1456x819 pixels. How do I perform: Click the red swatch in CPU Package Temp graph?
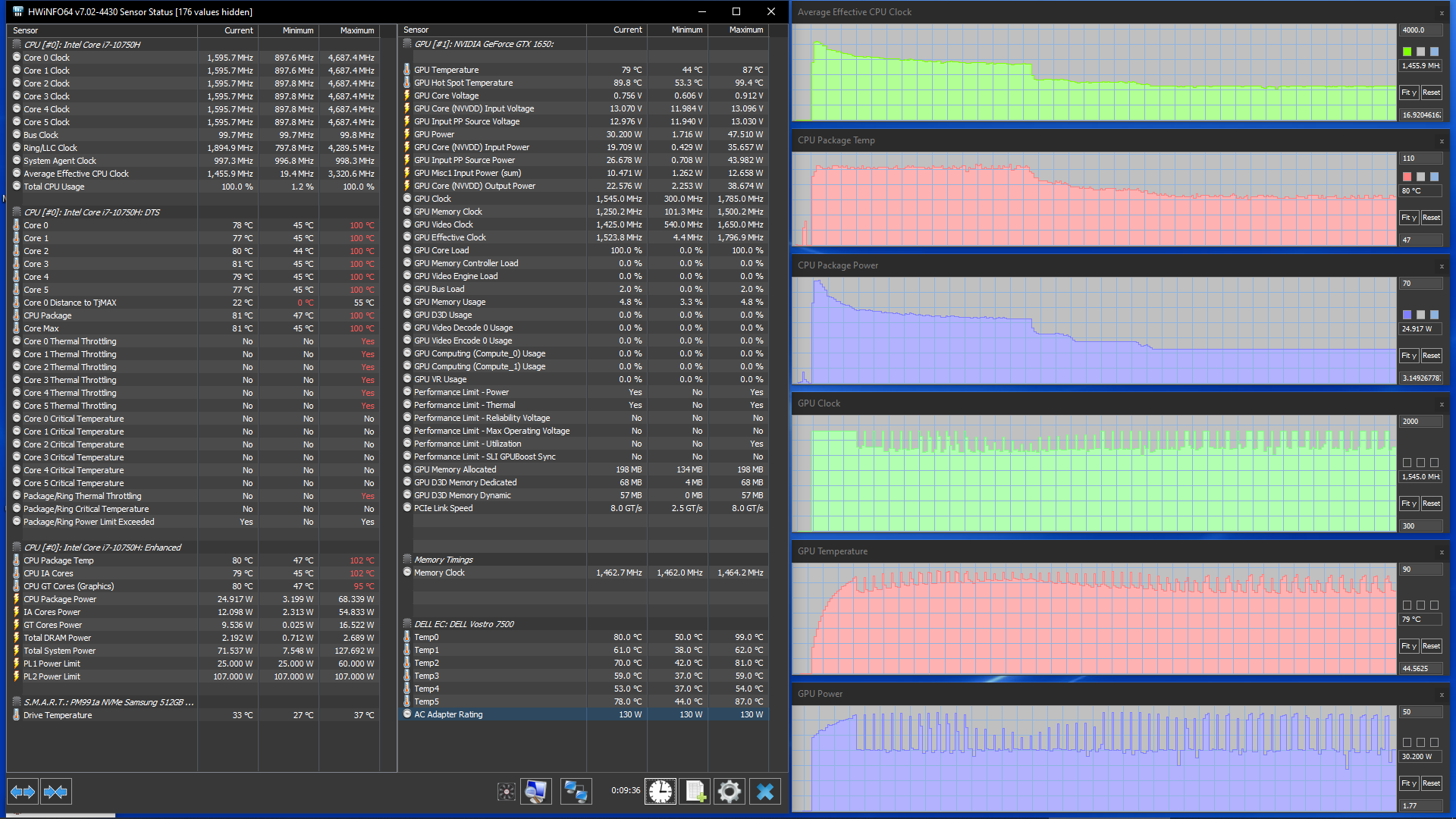pyautogui.click(x=1407, y=177)
